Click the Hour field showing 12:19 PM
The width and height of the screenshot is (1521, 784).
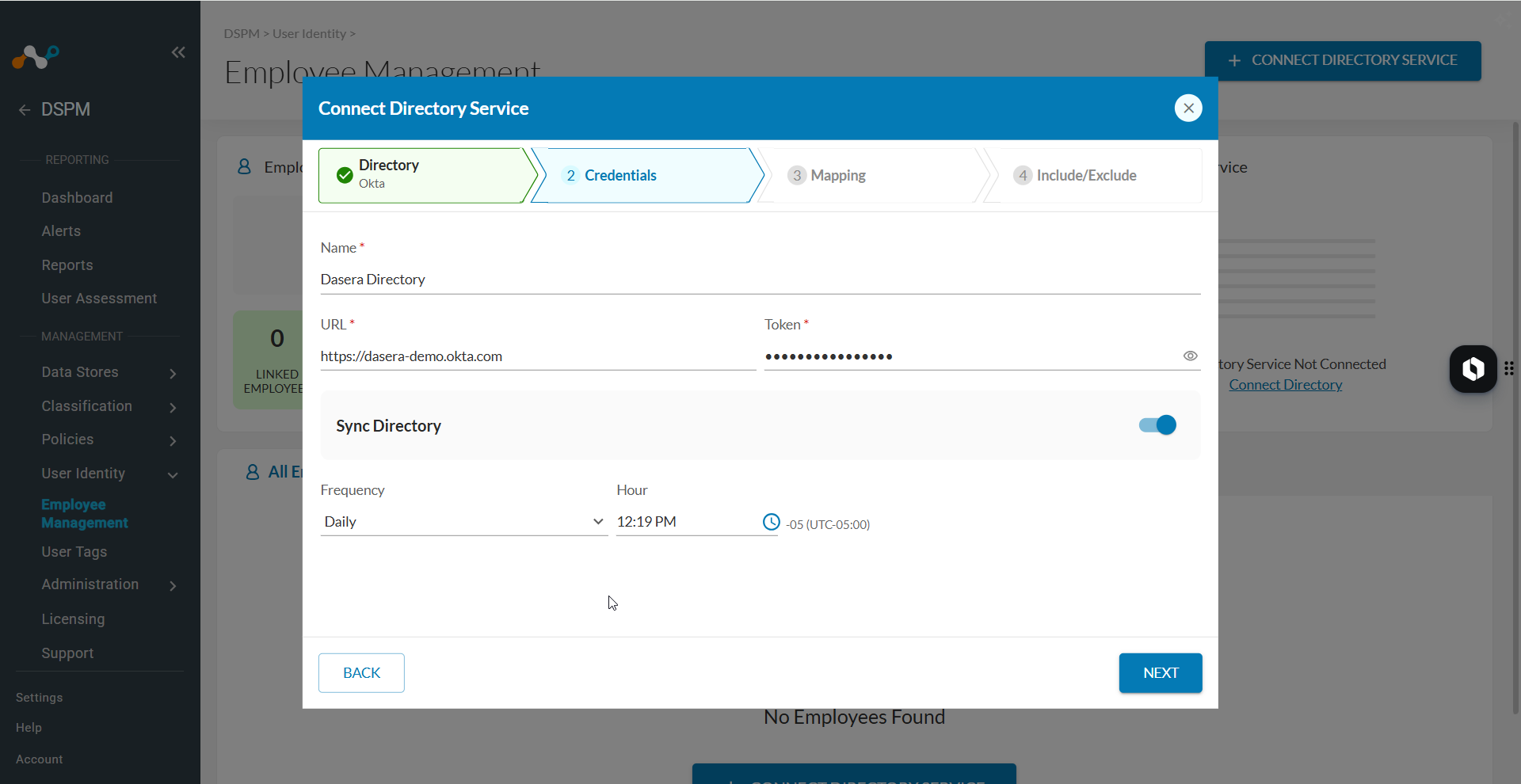click(686, 521)
